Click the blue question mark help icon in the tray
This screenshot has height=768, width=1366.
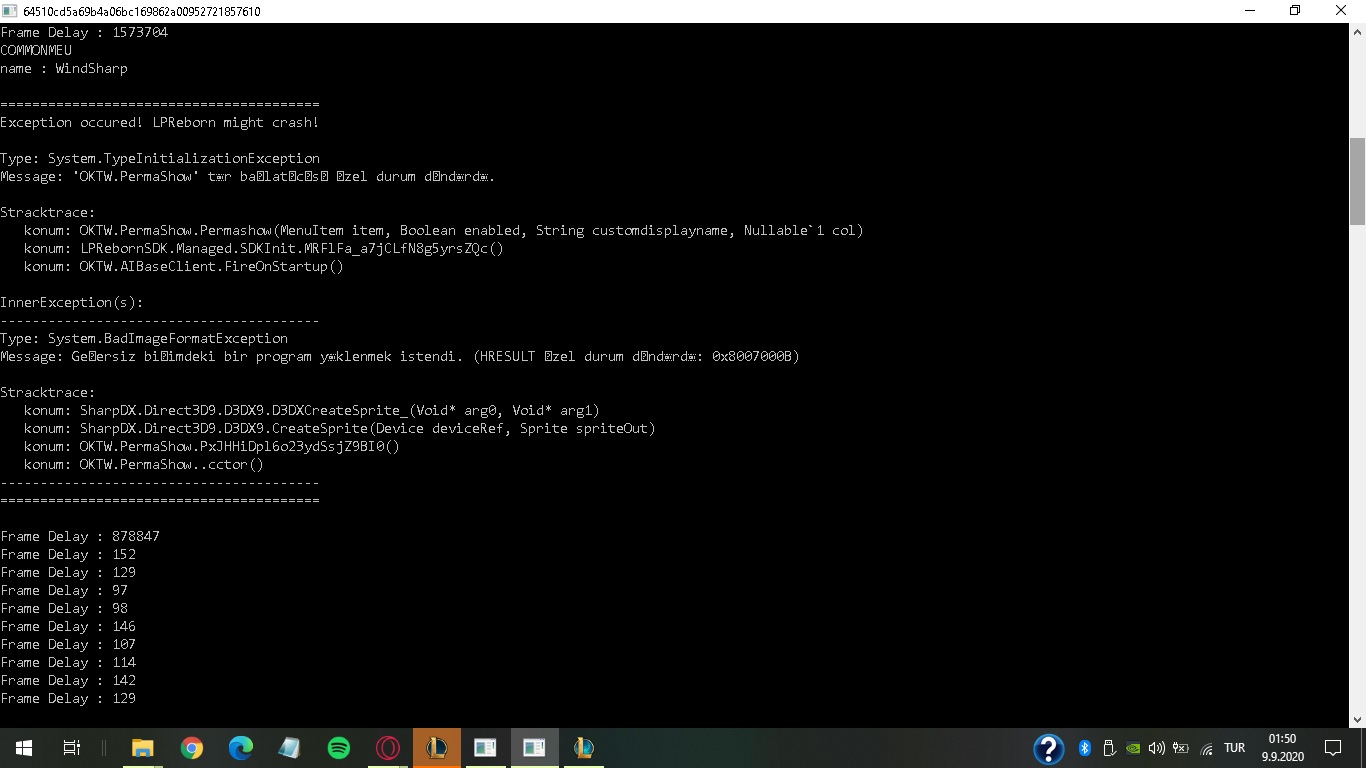pyautogui.click(x=1048, y=748)
